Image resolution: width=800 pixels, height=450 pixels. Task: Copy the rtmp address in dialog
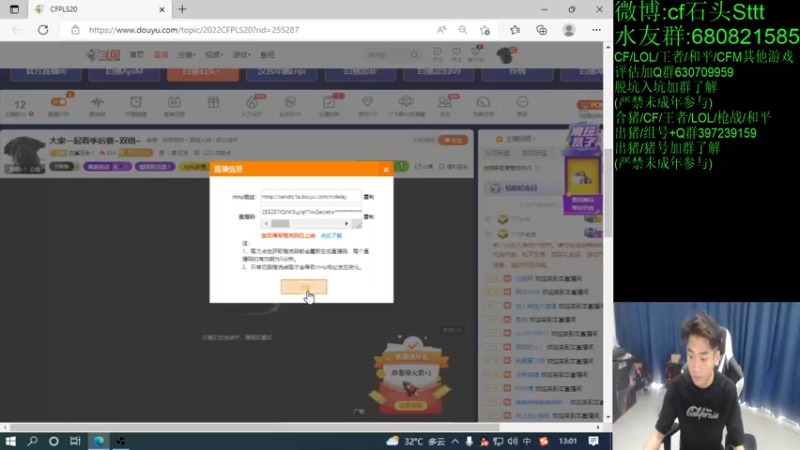369,196
